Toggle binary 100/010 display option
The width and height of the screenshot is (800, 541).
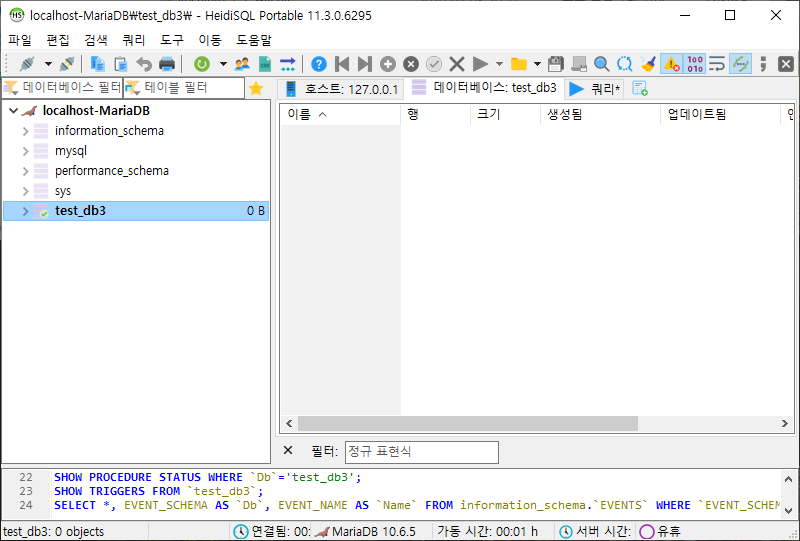click(x=695, y=64)
